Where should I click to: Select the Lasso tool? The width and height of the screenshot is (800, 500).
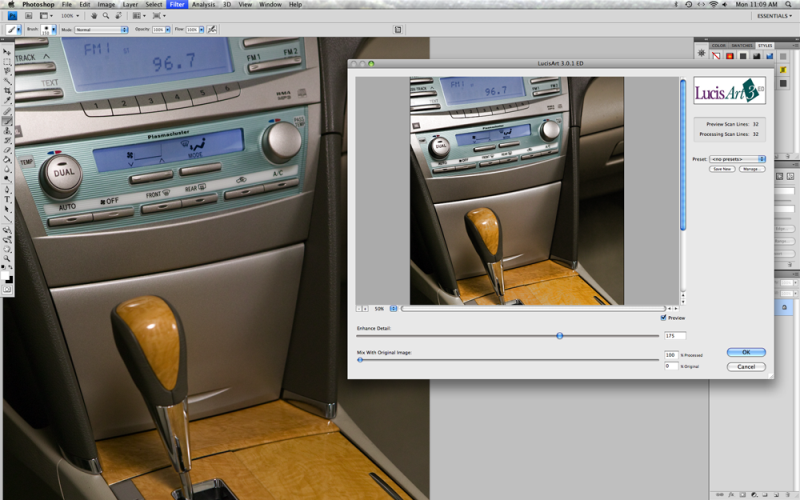click(x=7, y=71)
